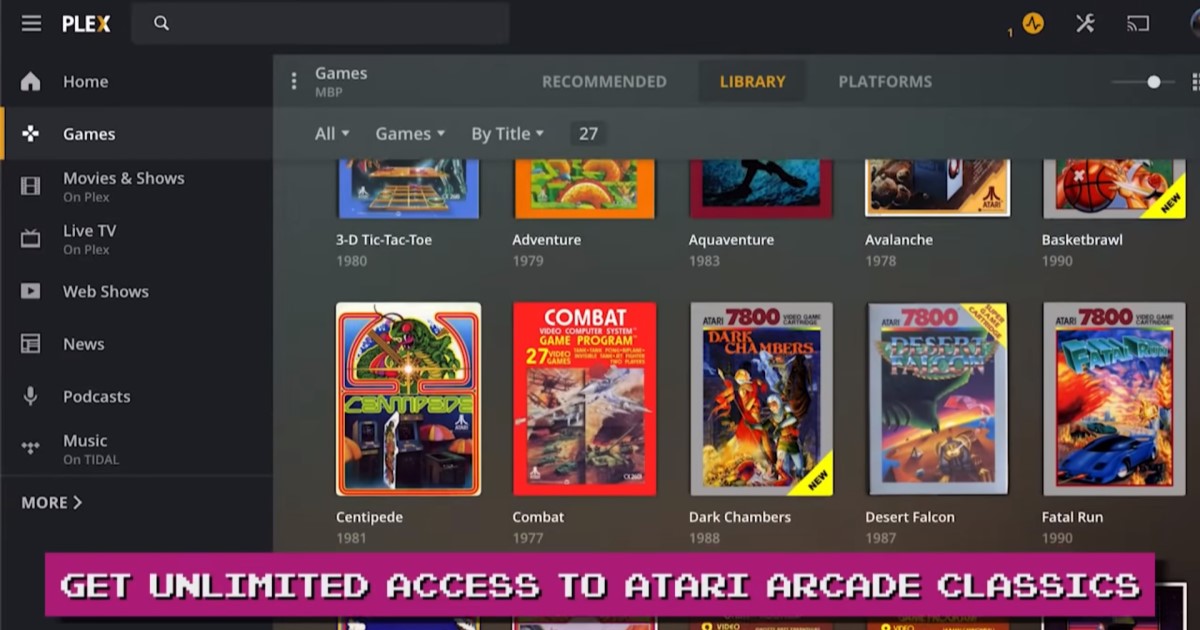Click the Music TIDAL icon
Screen dimensions: 1200x630
pyautogui.click(x=31, y=449)
